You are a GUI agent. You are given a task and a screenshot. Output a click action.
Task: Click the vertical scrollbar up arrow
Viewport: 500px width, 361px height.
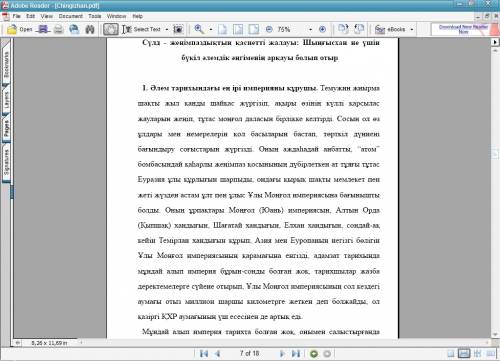coord(495,50)
